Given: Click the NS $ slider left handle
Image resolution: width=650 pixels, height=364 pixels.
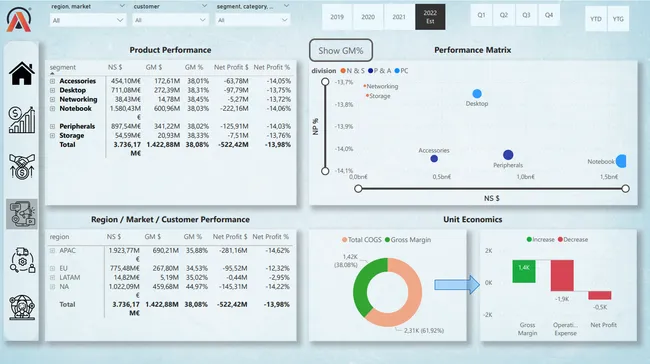Looking at the screenshot, I should (x=358, y=189).
